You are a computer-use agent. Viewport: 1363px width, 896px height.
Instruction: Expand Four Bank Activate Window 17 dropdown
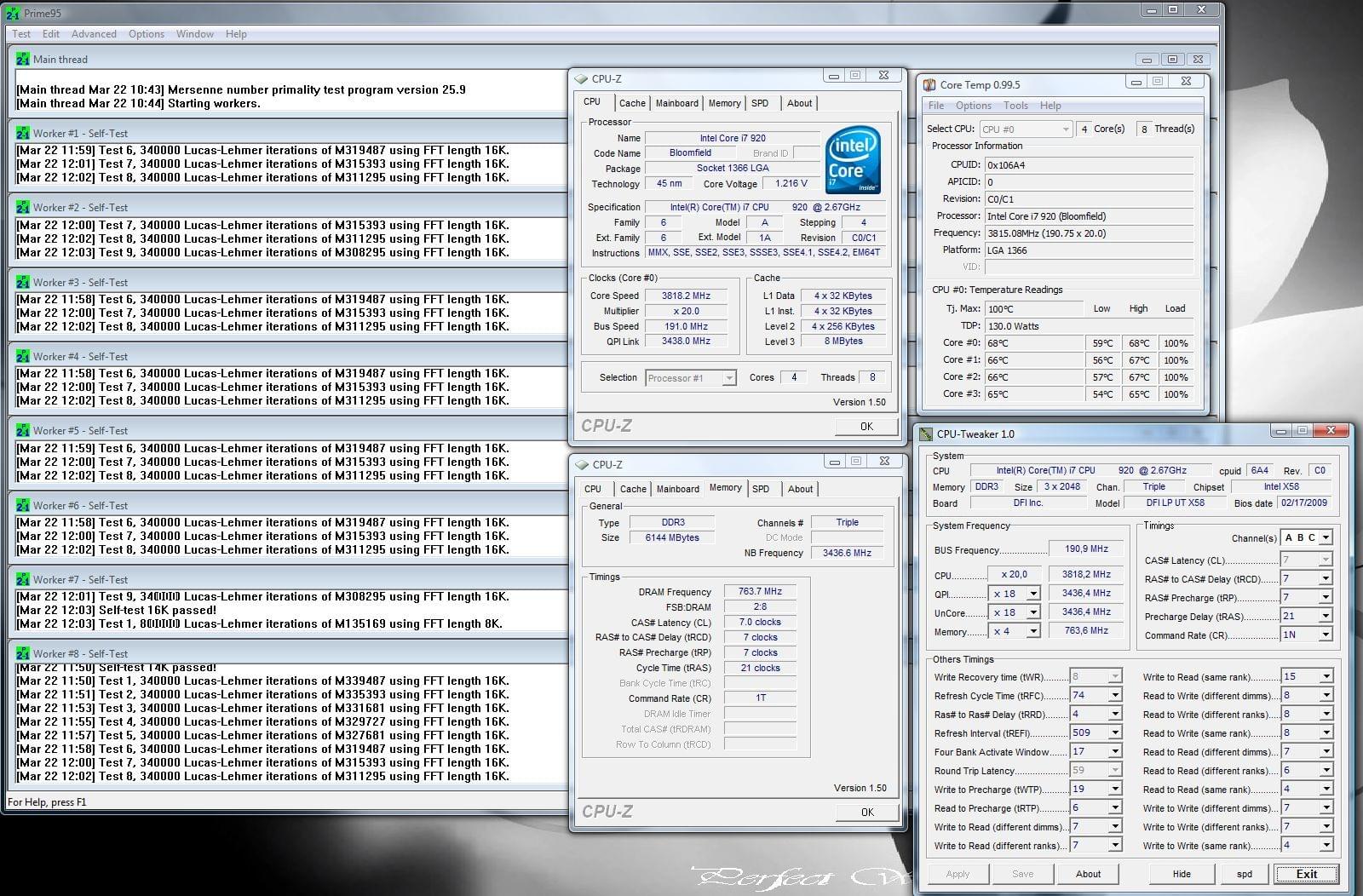pyautogui.click(x=1115, y=751)
